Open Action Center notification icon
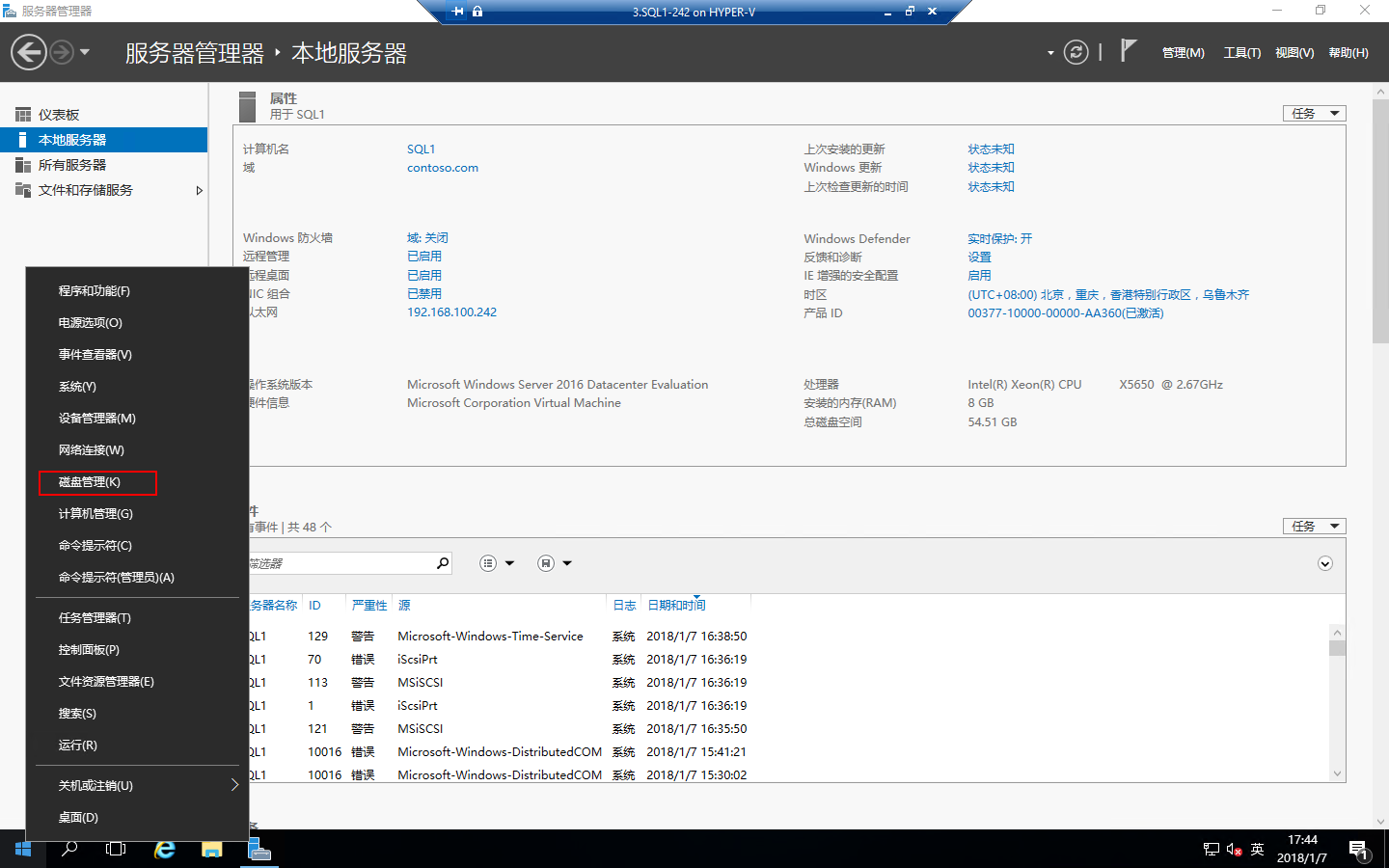This screenshot has width=1389, height=868. point(1359,850)
